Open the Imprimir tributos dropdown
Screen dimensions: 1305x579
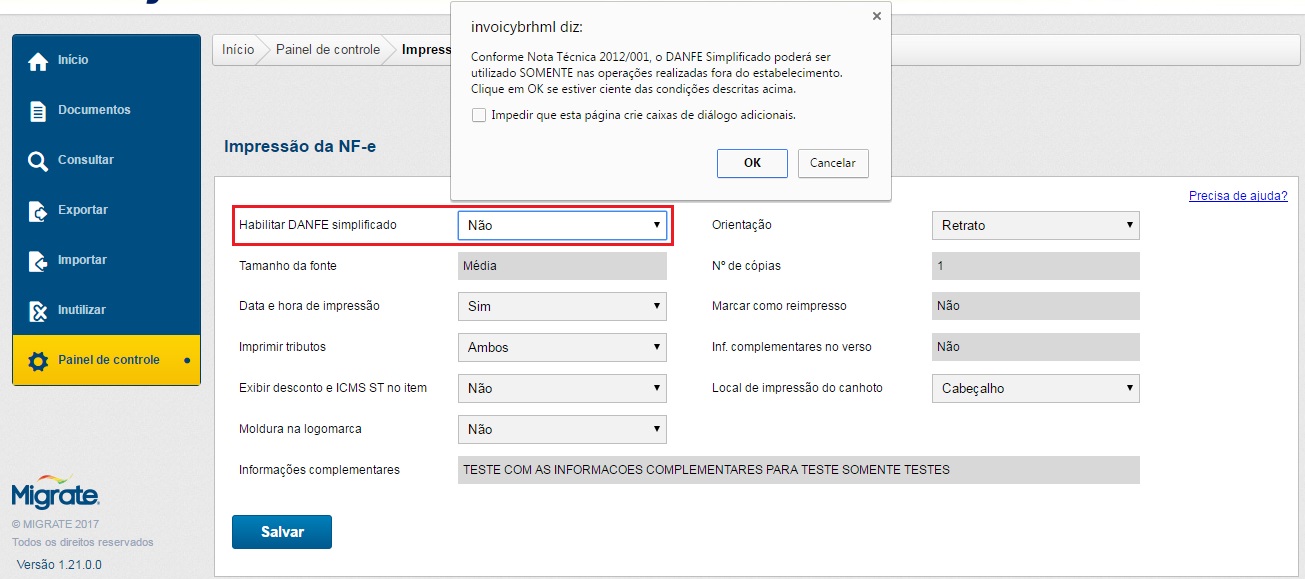click(x=562, y=347)
